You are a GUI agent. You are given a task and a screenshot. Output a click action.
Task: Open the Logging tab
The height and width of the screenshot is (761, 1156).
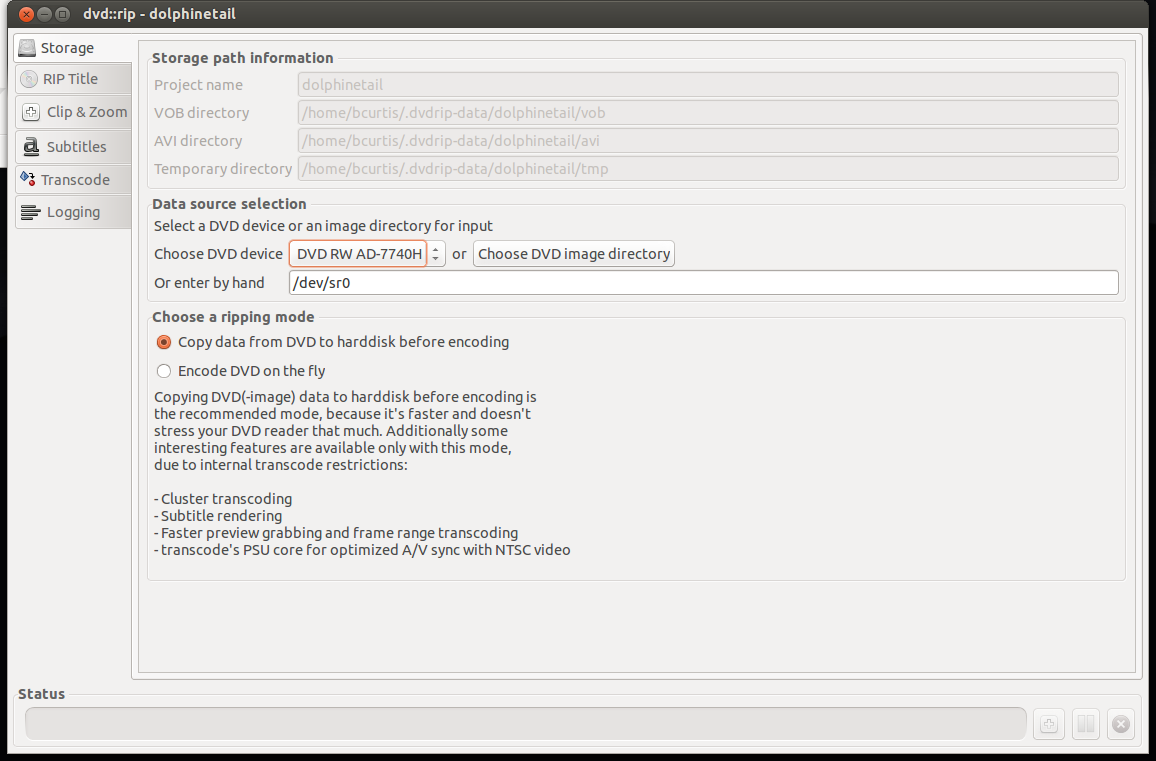72,212
